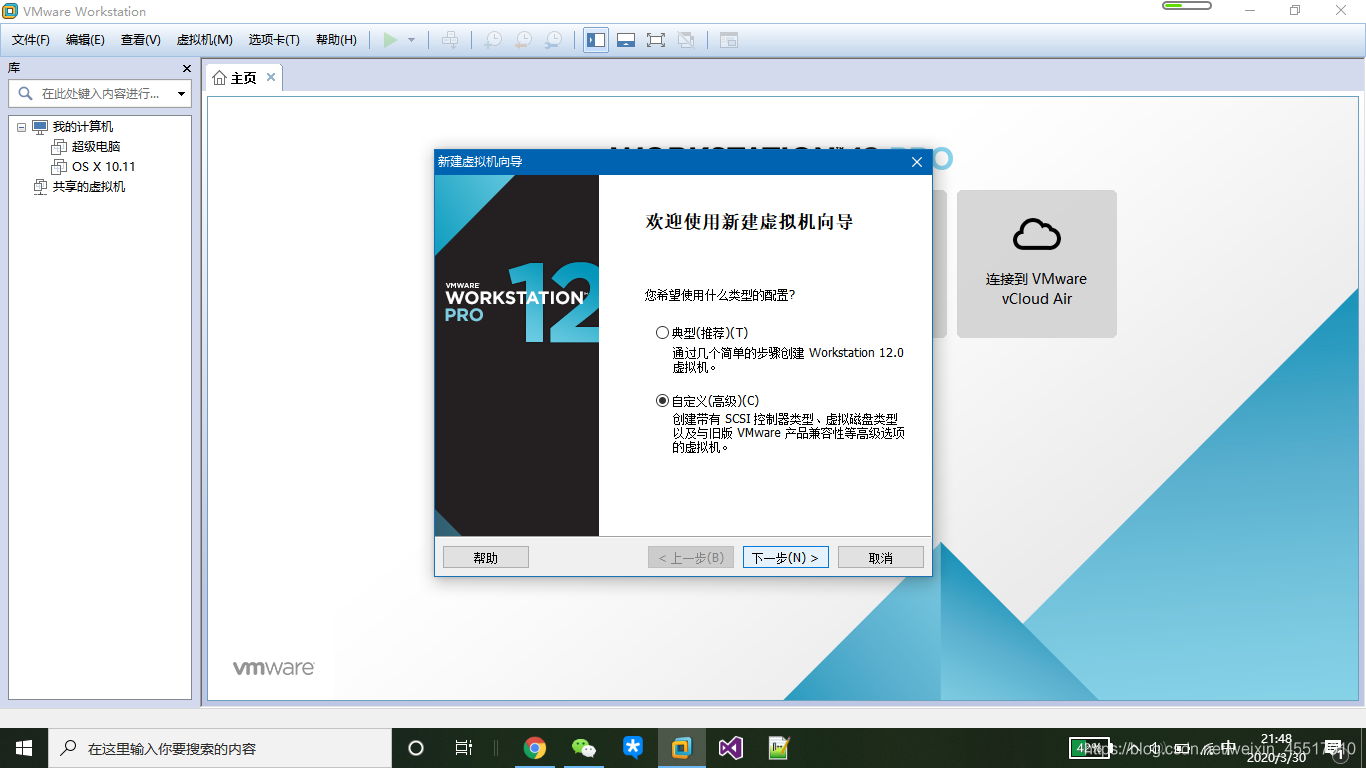
Task: Click the Revert to Snapshot icon
Action: [x=523, y=40]
